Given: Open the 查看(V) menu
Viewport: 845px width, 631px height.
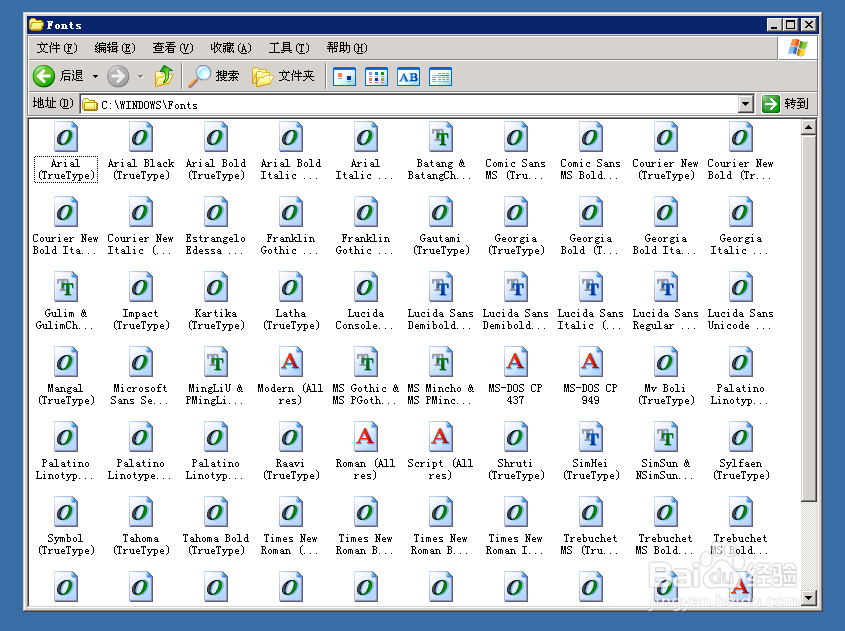Looking at the screenshot, I should click(x=172, y=48).
